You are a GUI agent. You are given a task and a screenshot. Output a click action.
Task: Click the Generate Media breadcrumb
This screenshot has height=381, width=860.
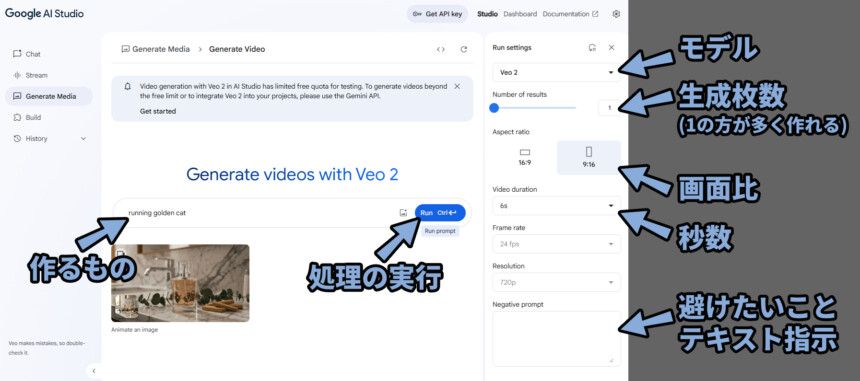(x=155, y=49)
